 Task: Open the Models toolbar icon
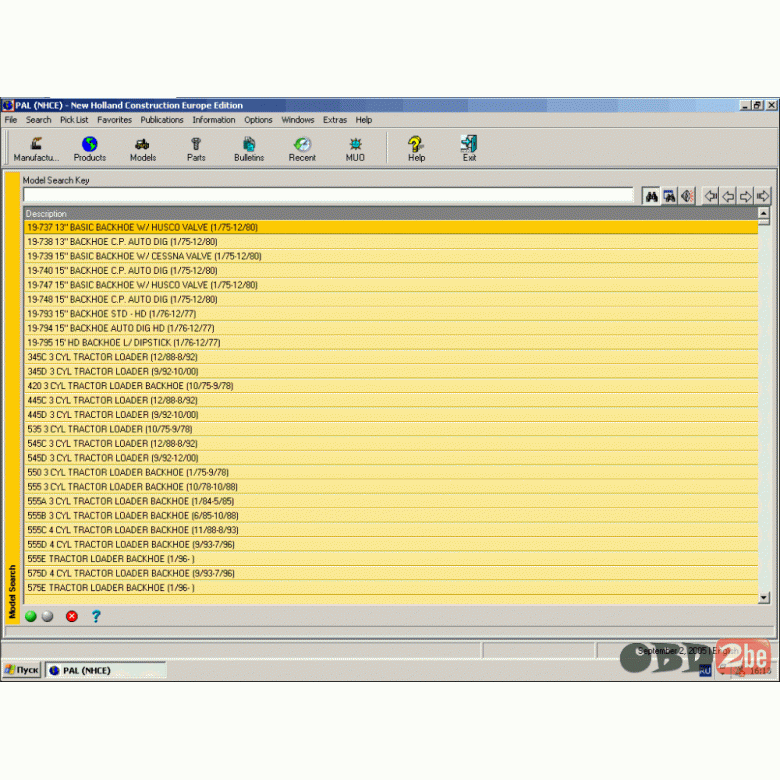click(143, 149)
